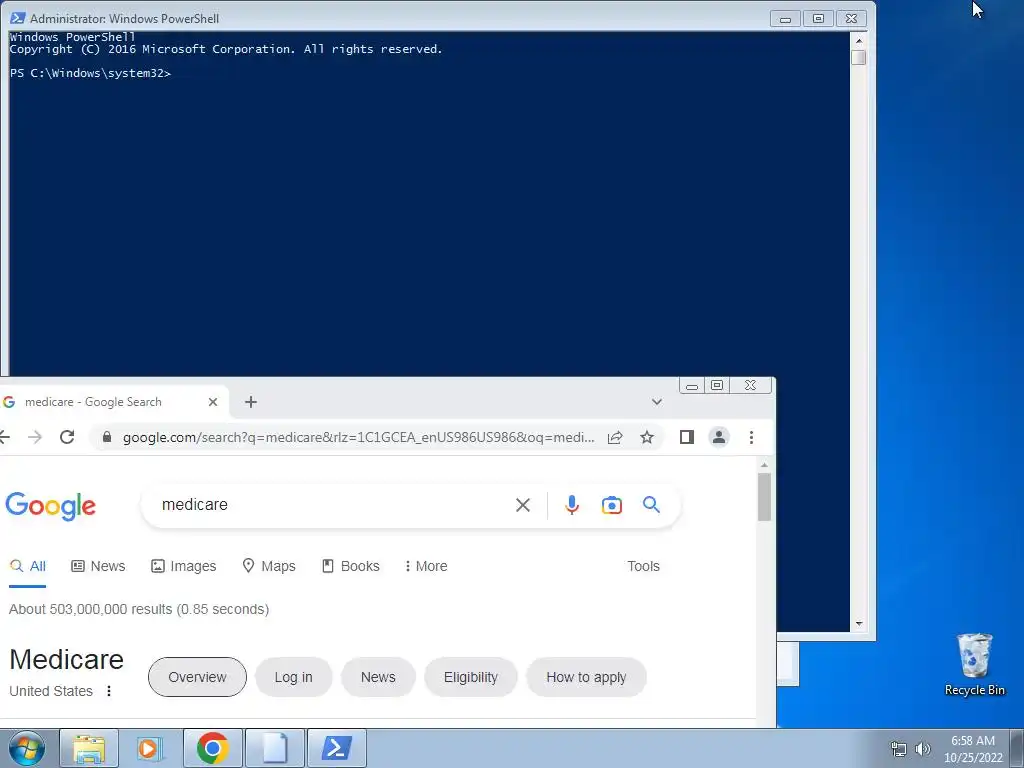Clear the medicare search query with X
The width and height of the screenshot is (1024, 768).
[x=522, y=505]
